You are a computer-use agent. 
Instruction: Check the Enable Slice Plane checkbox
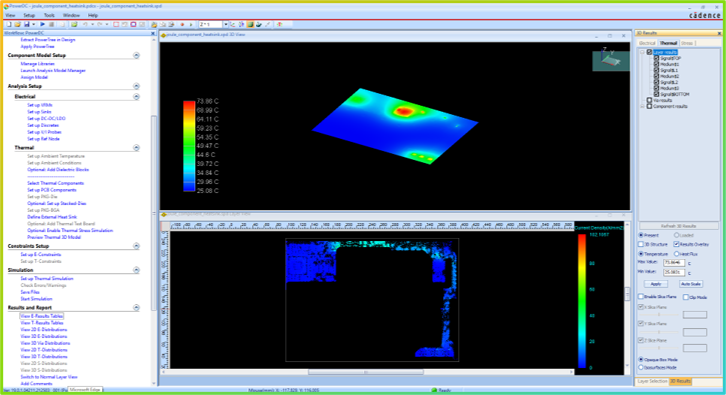pyautogui.click(x=641, y=296)
